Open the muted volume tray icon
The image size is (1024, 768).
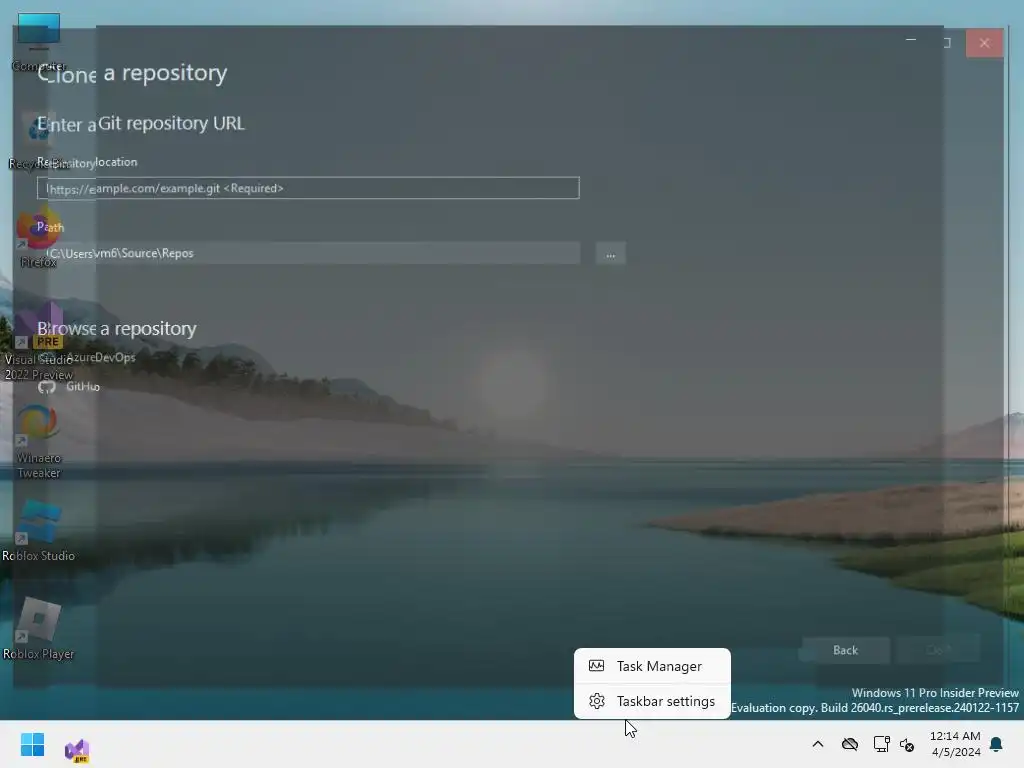tap(907, 744)
